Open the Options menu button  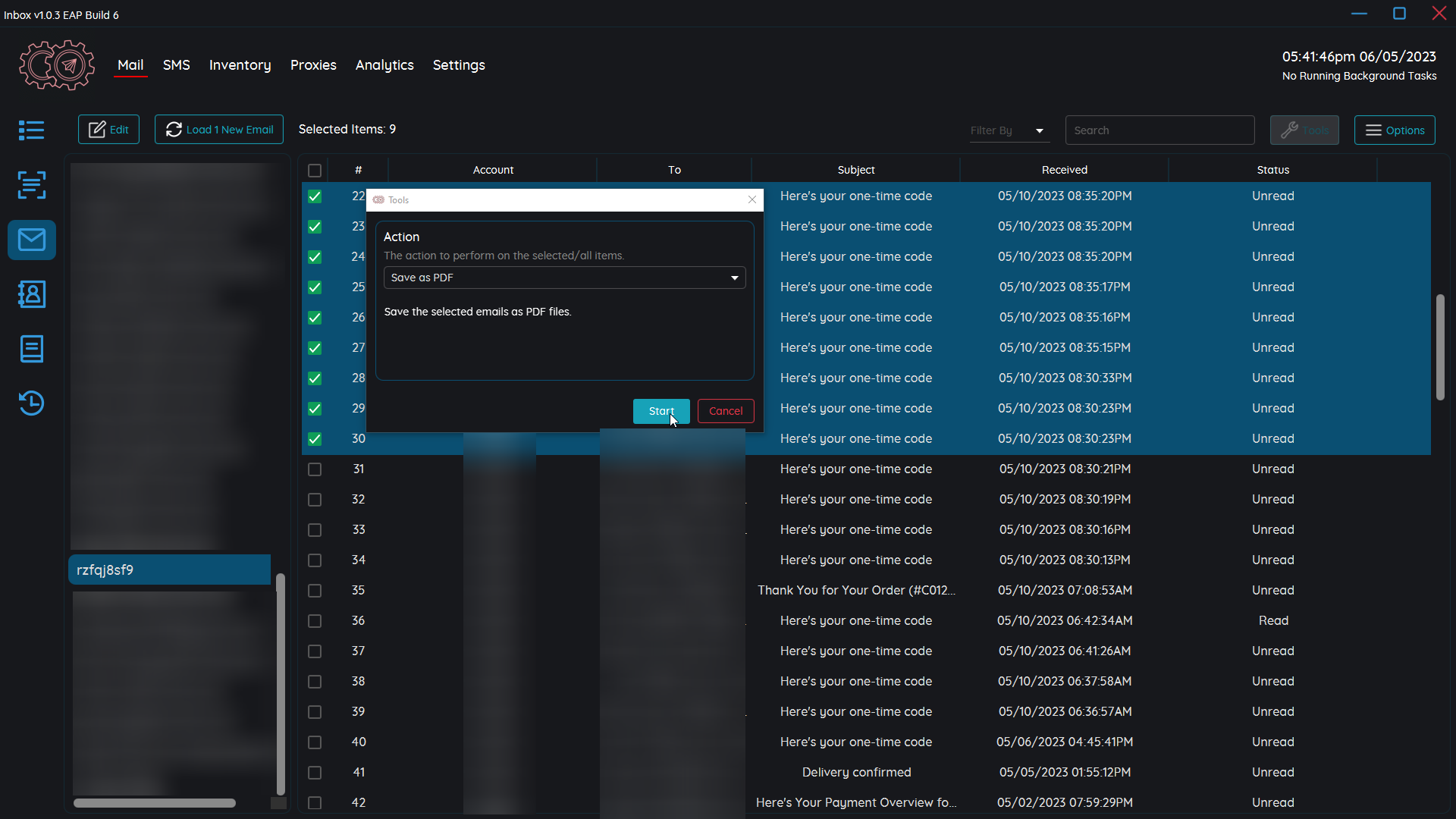[1395, 130]
